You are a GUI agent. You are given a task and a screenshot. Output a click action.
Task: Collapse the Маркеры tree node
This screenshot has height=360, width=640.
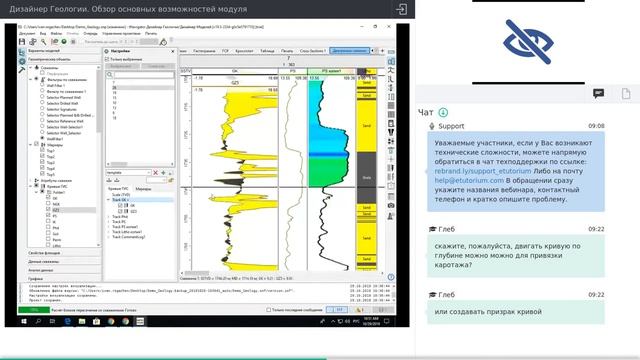[31, 144]
